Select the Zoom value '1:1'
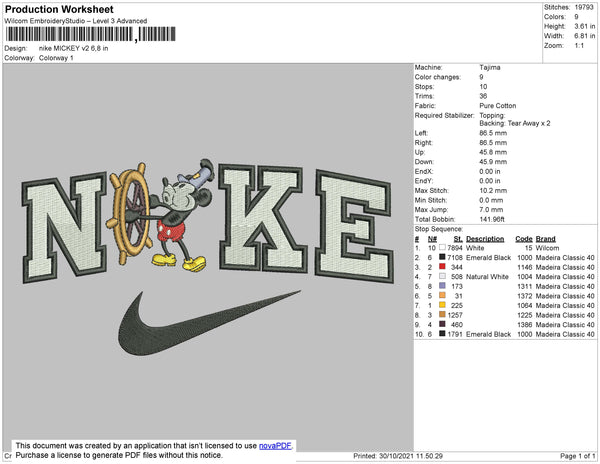The image size is (600, 464). pos(579,46)
